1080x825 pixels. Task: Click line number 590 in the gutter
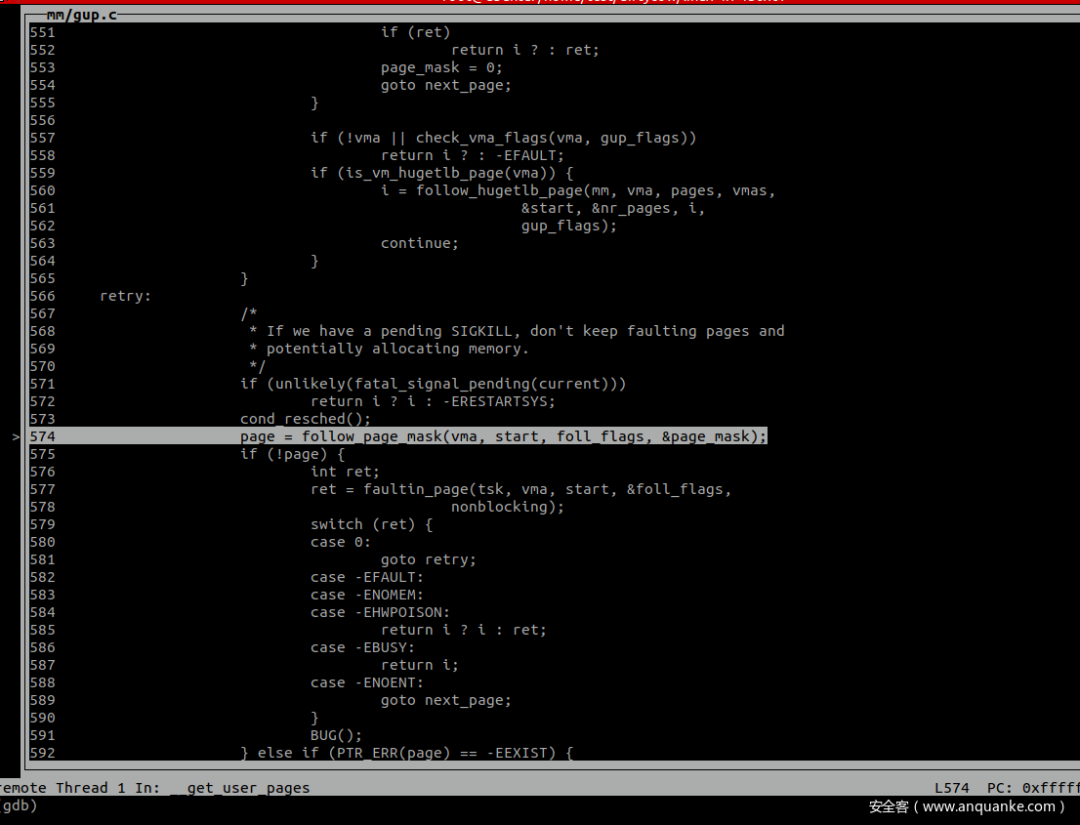[x=42, y=718]
